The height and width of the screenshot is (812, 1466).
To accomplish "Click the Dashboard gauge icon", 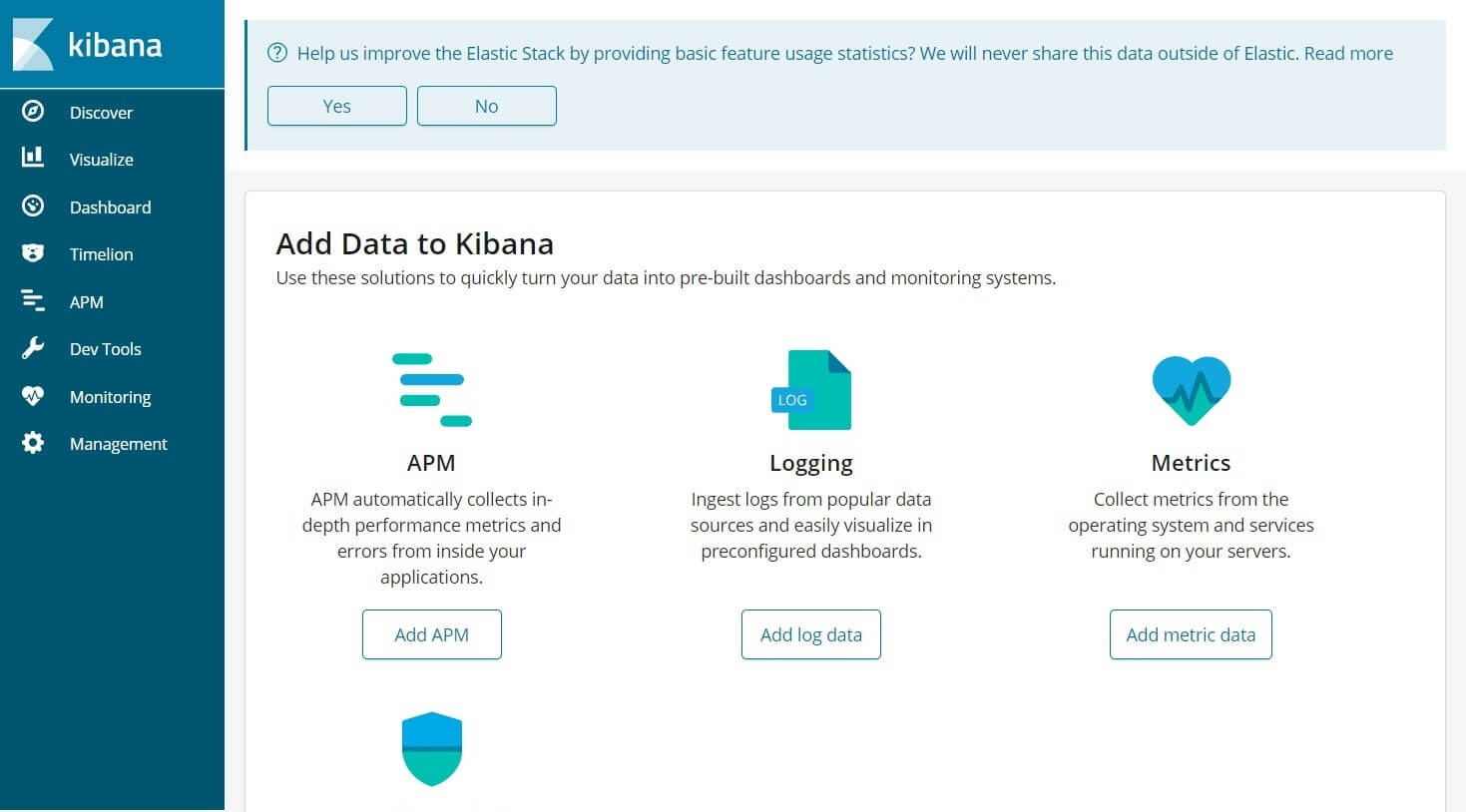I will (x=33, y=206).
